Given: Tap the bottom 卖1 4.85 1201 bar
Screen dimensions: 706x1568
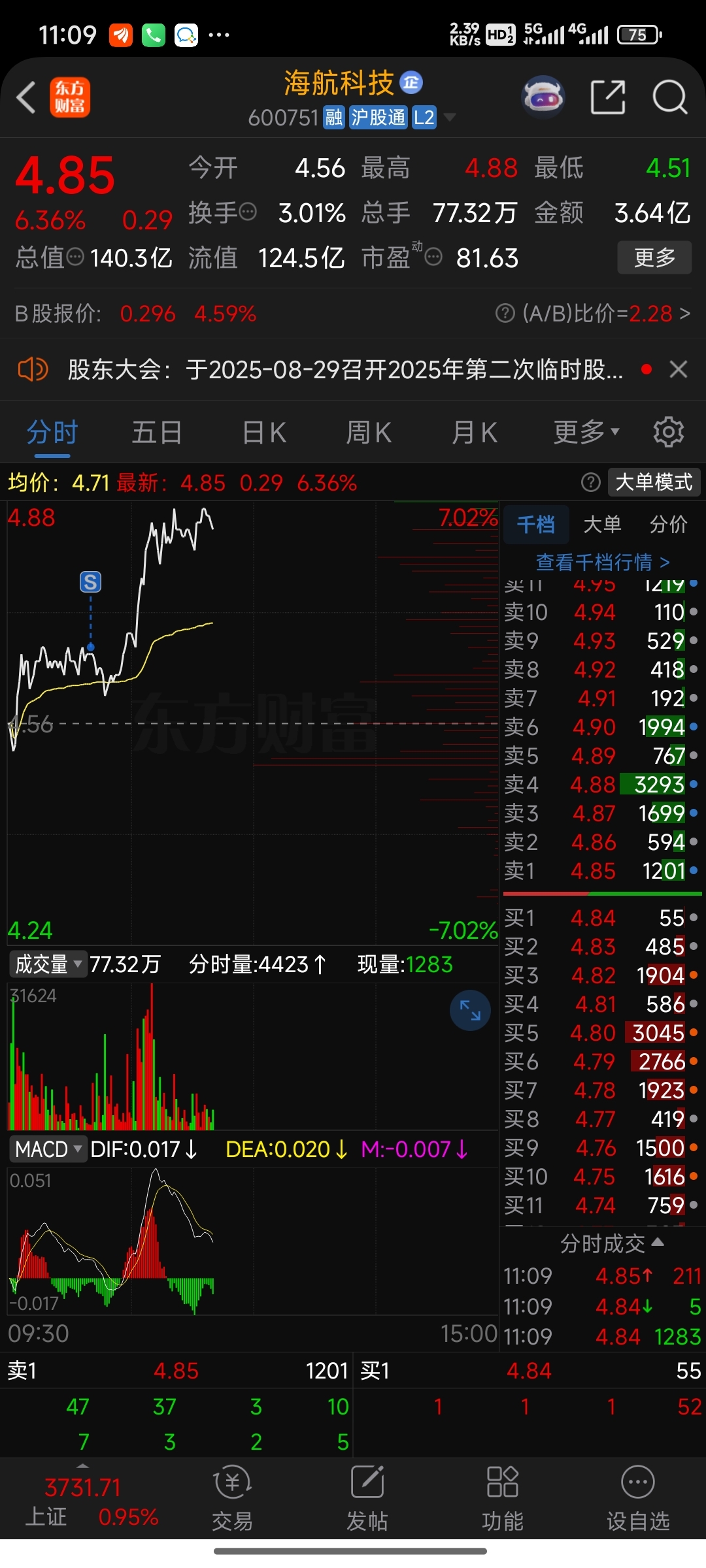Looking at the screenshot, I should pyautogui.click(x=176, y=1371).
